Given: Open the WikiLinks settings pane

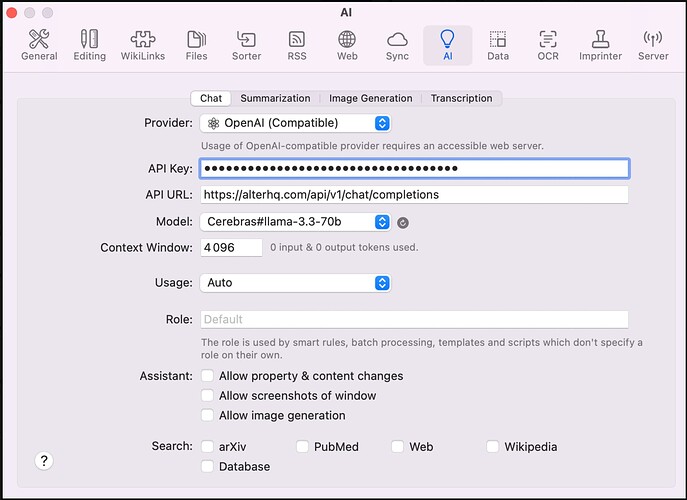Looking at the screenshot, I should (143, 45).
